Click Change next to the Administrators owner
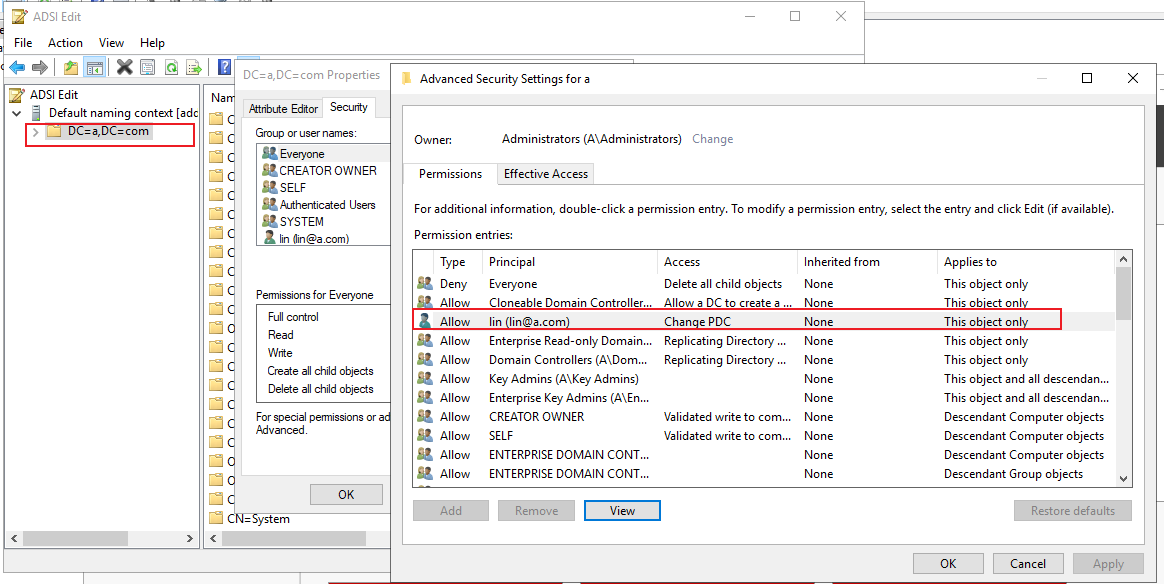The height and width of the screenshot is (584, 1164). tap(712, 139)
